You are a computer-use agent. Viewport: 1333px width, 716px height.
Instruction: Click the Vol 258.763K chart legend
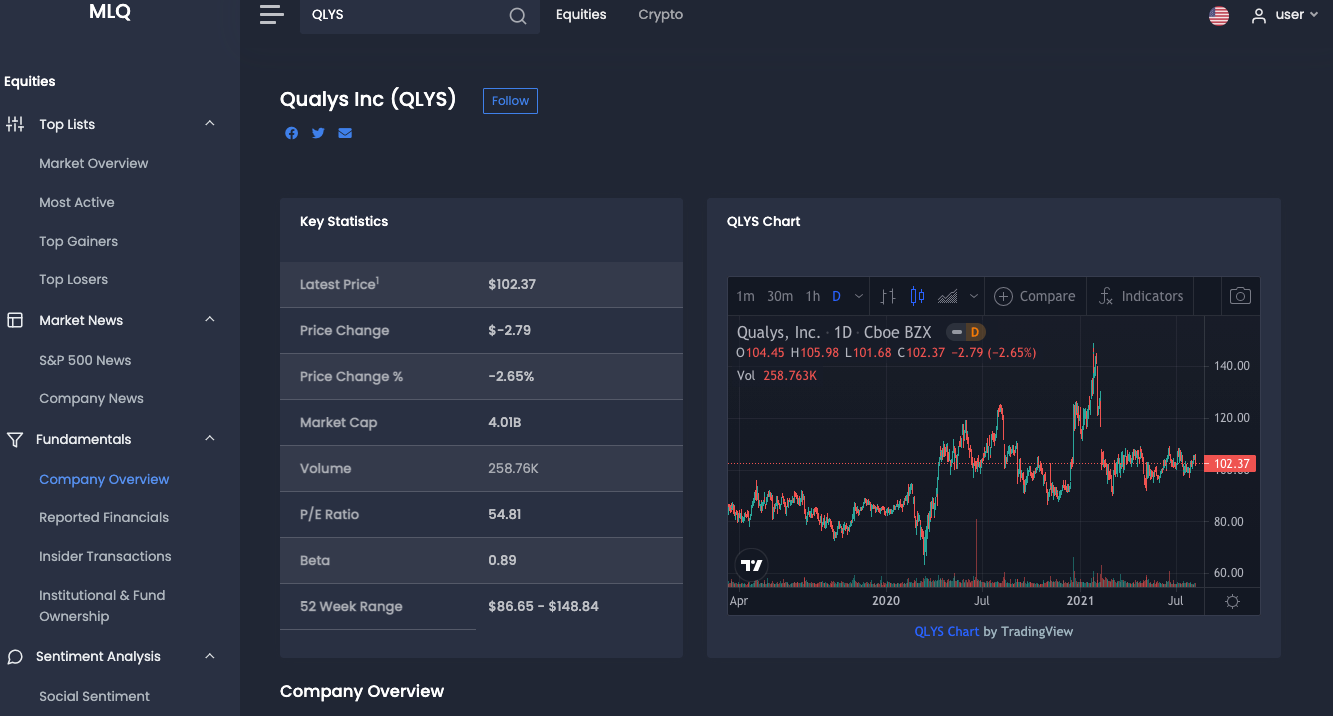tap(777, 376)
